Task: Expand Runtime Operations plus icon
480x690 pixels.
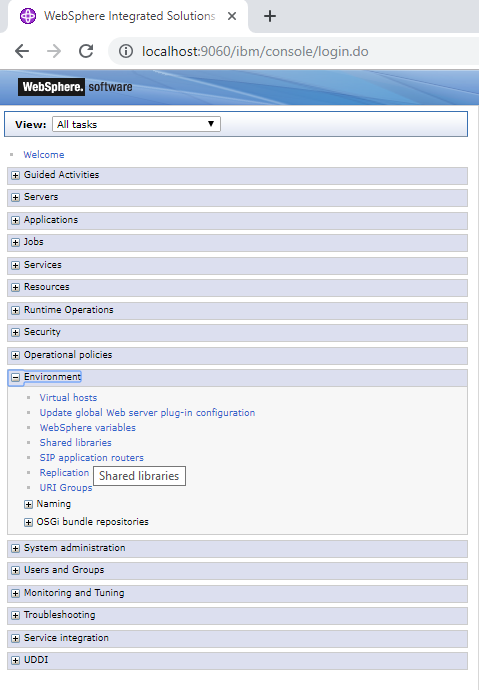Action: [x=15, y=310]
